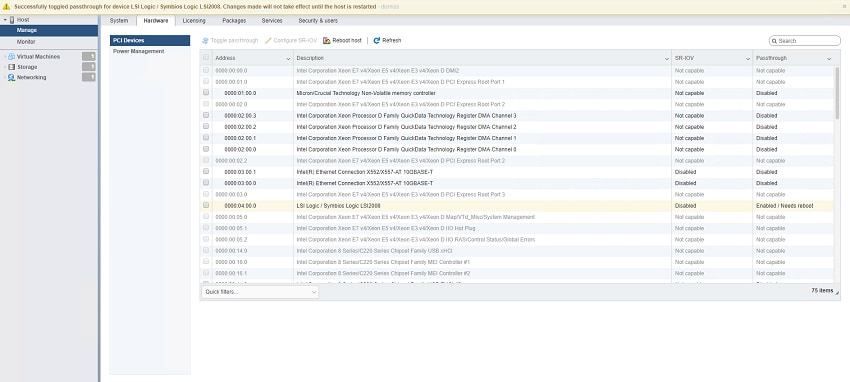
Task: Click the table vertical scrollbar thumb
Action: coord(837,93)
